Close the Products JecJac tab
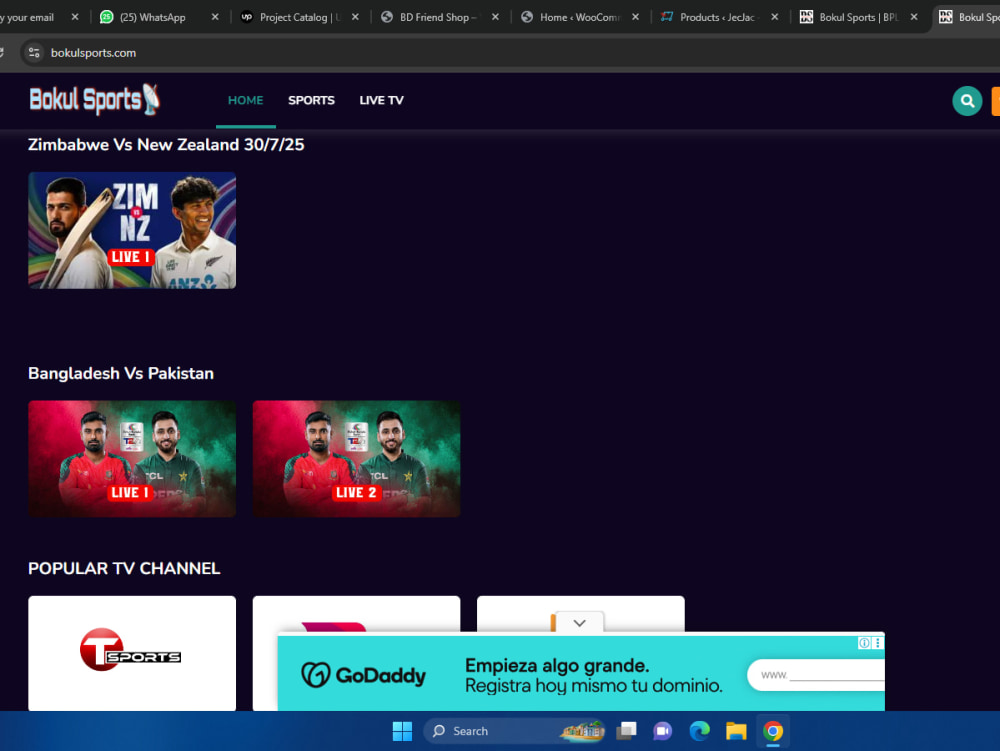 pyautogui.click(x=774, y=17)
